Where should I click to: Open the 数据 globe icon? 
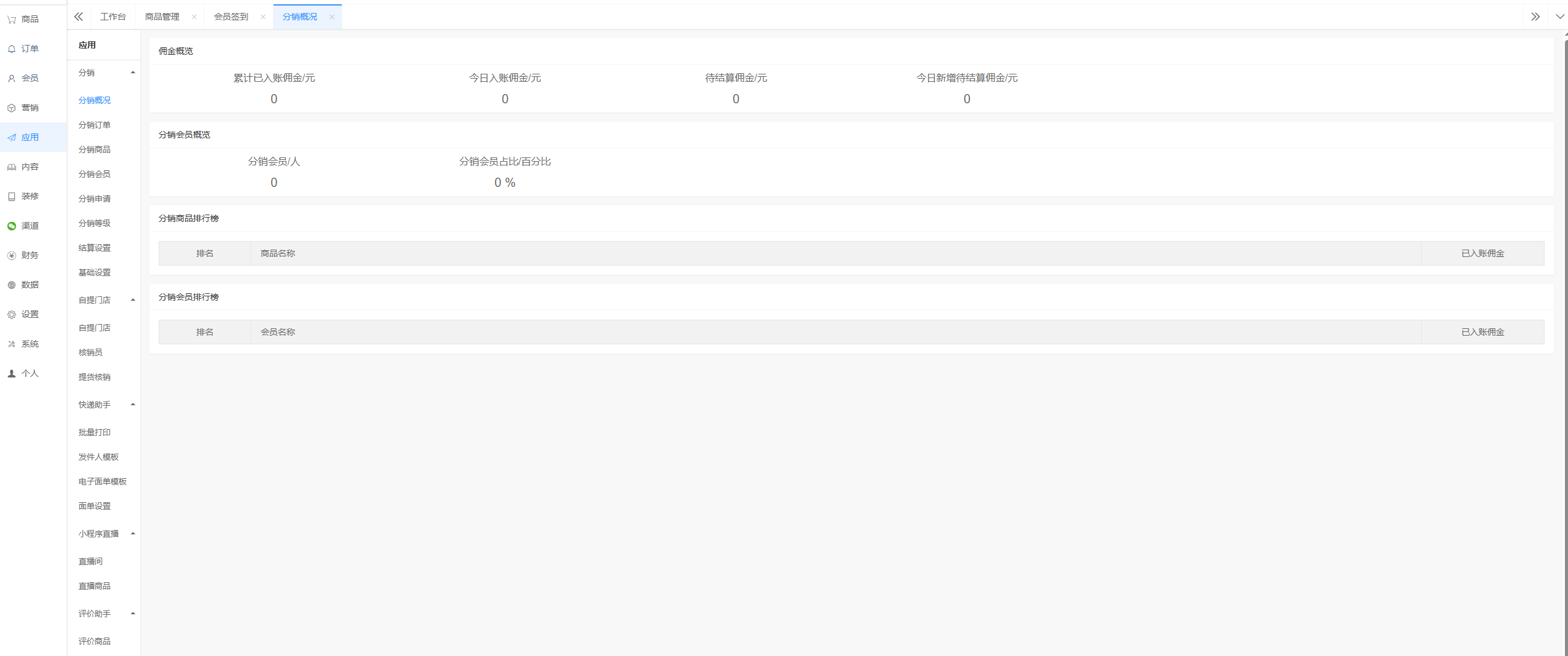[x=12, y=285]
